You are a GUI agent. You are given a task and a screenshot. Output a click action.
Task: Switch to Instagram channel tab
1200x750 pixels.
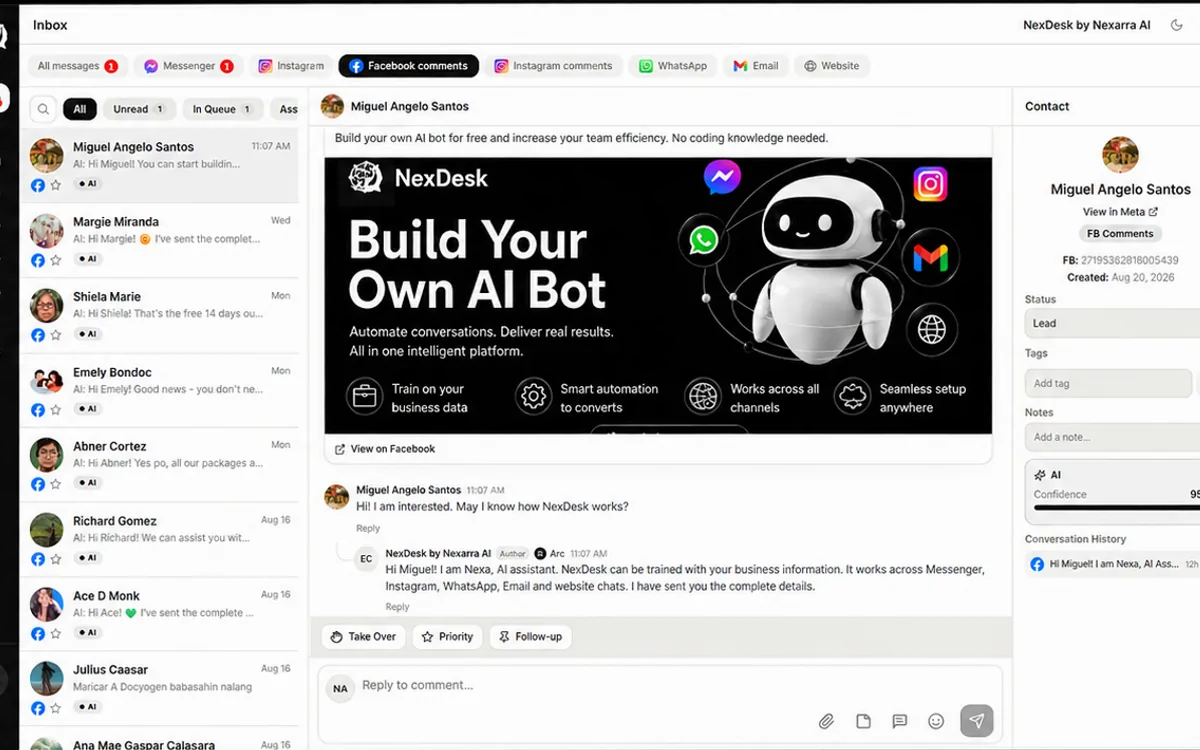coord(291,66)
